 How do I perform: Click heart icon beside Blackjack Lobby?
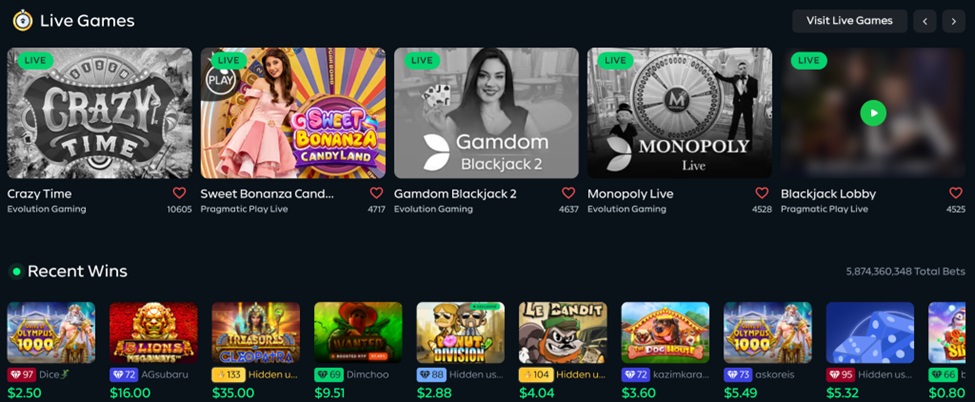click(956, 193)
